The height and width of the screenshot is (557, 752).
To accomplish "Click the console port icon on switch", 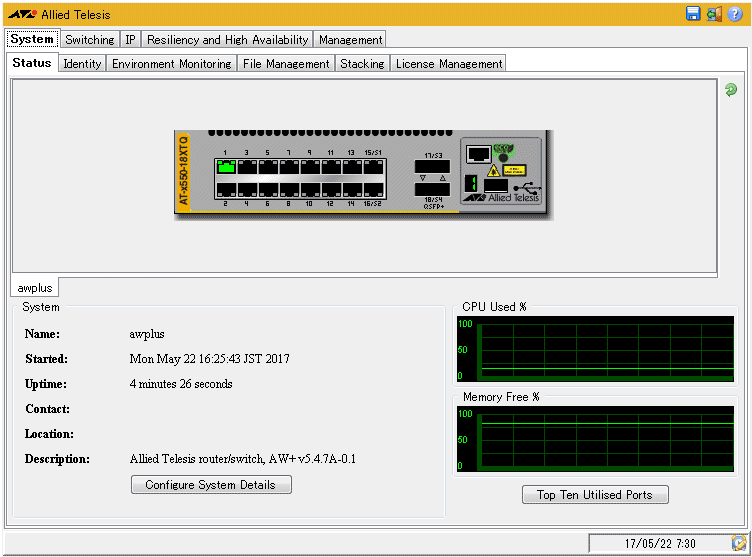I will click(479, 154).
